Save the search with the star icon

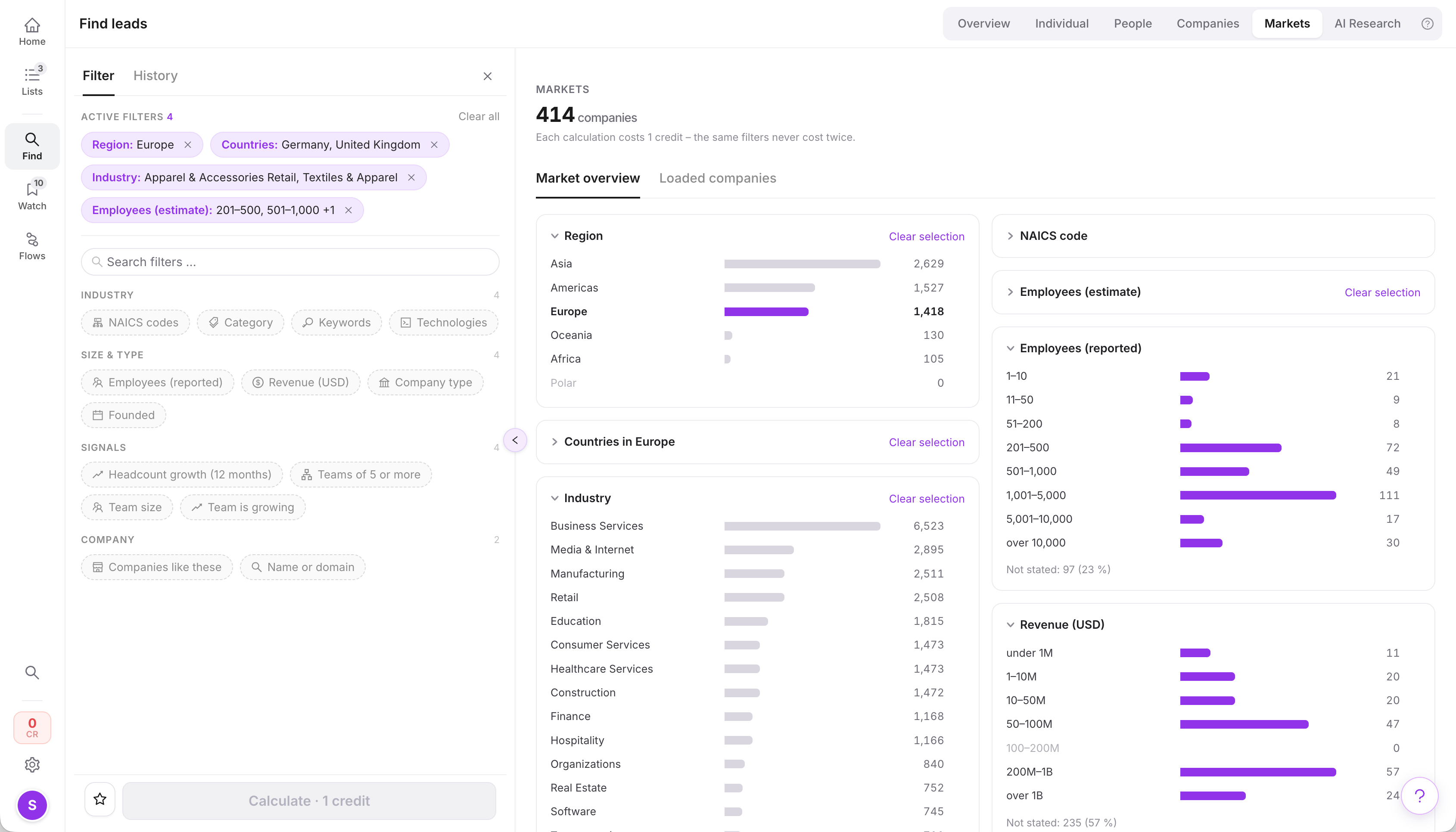coord(100,799)
